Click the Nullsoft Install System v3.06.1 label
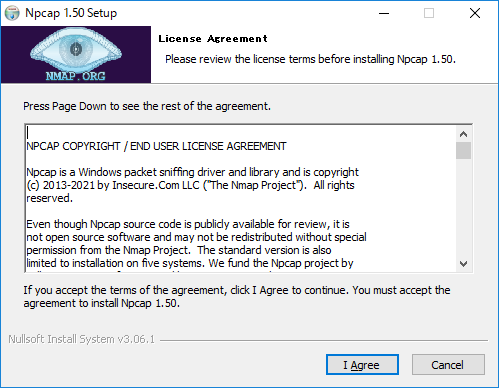499x388 pixels. 82,339
